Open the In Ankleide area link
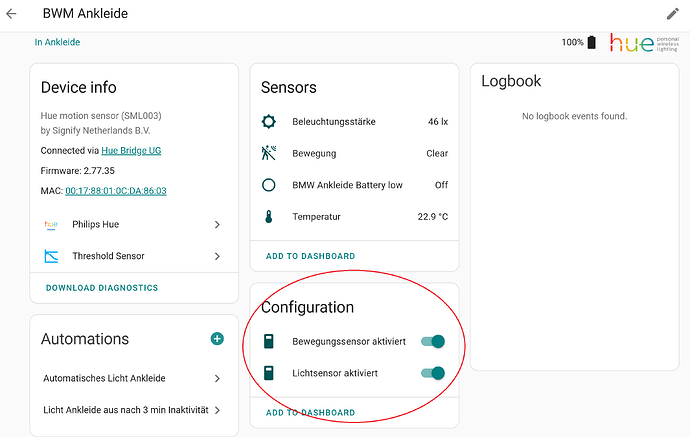Viewport: 690px width, 437px height. (57, 42)
